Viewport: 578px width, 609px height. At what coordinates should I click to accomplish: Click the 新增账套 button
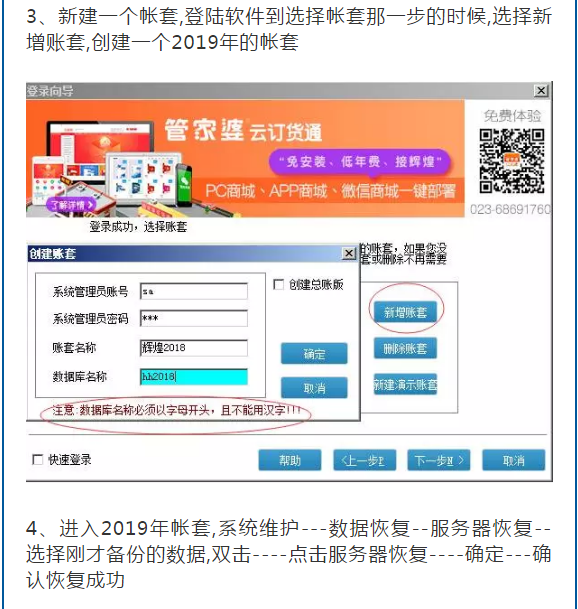pos(405,311)
